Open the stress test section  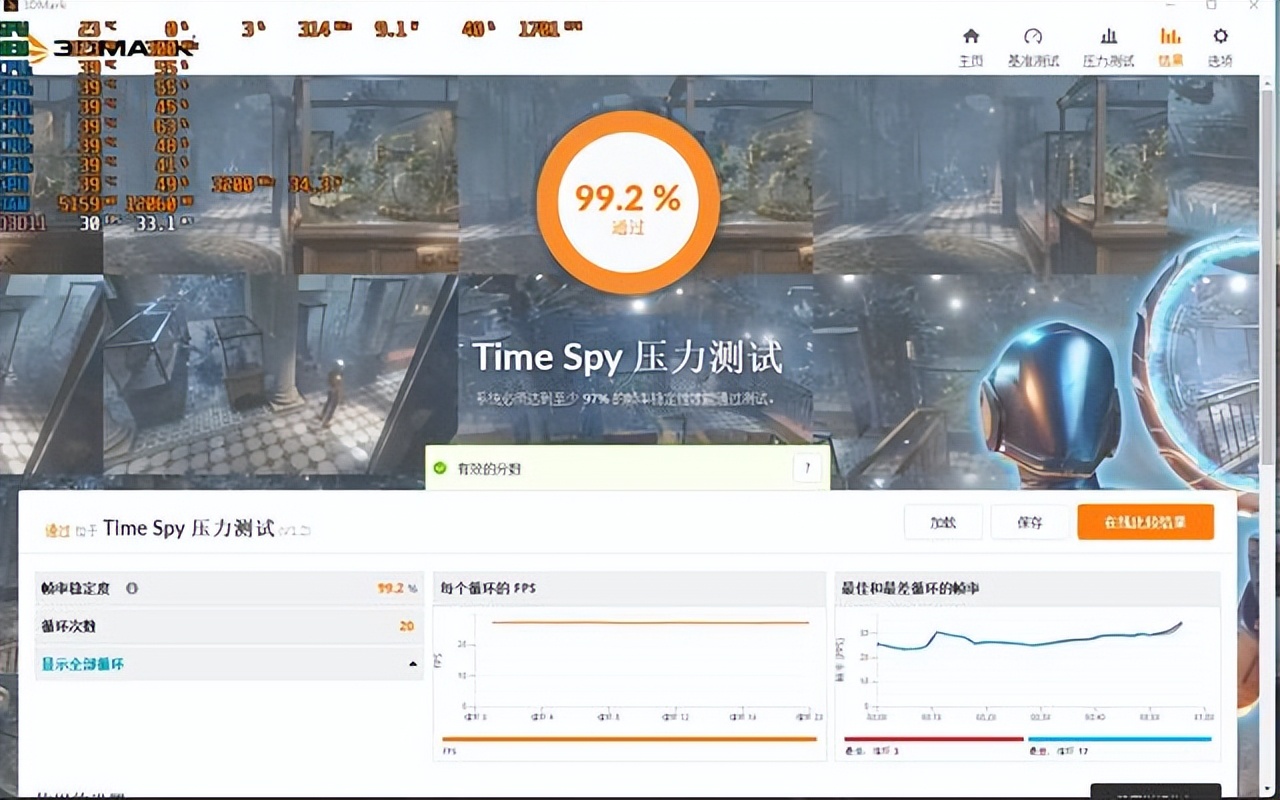(x=1107, y=45)
